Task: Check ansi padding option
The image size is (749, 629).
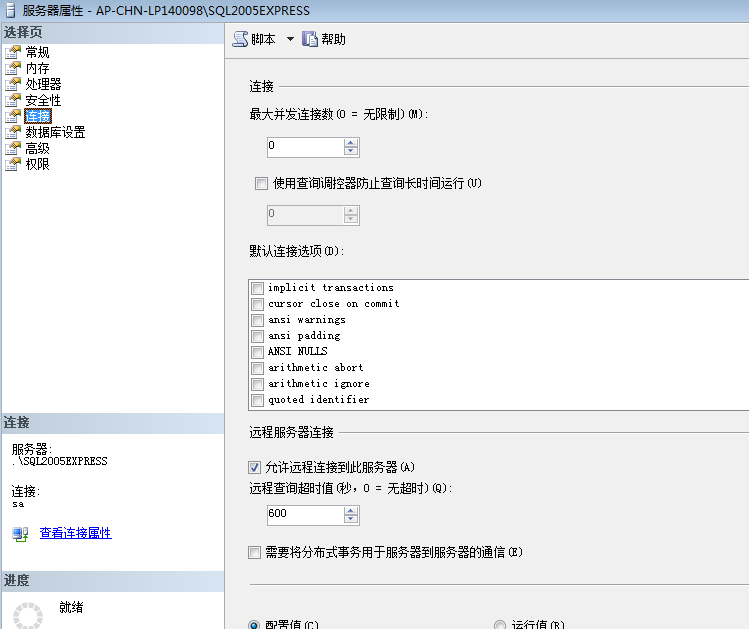Action: tap(257, 336)
